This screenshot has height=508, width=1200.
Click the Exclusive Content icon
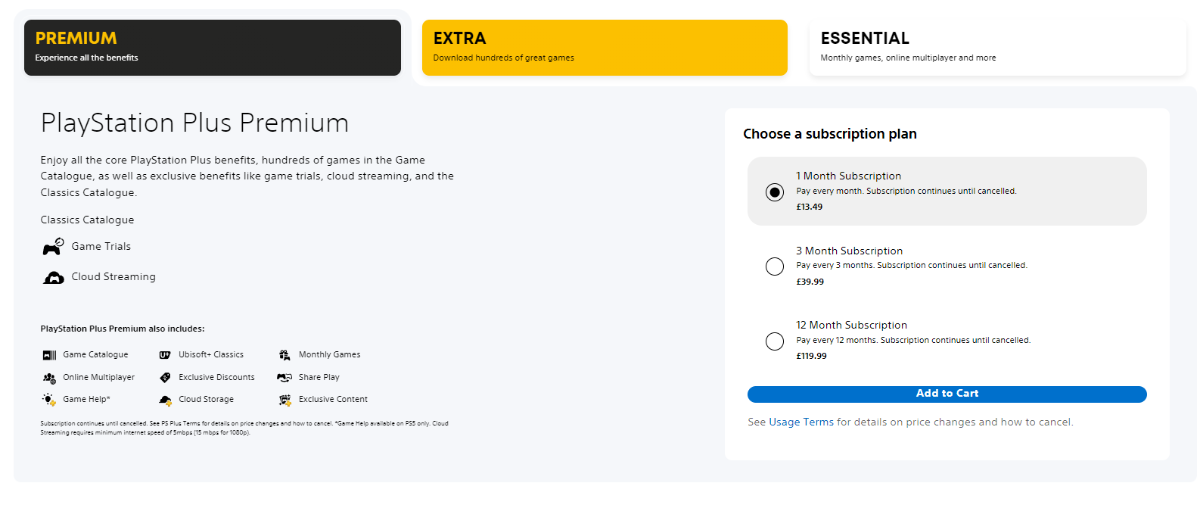[285, 400]
